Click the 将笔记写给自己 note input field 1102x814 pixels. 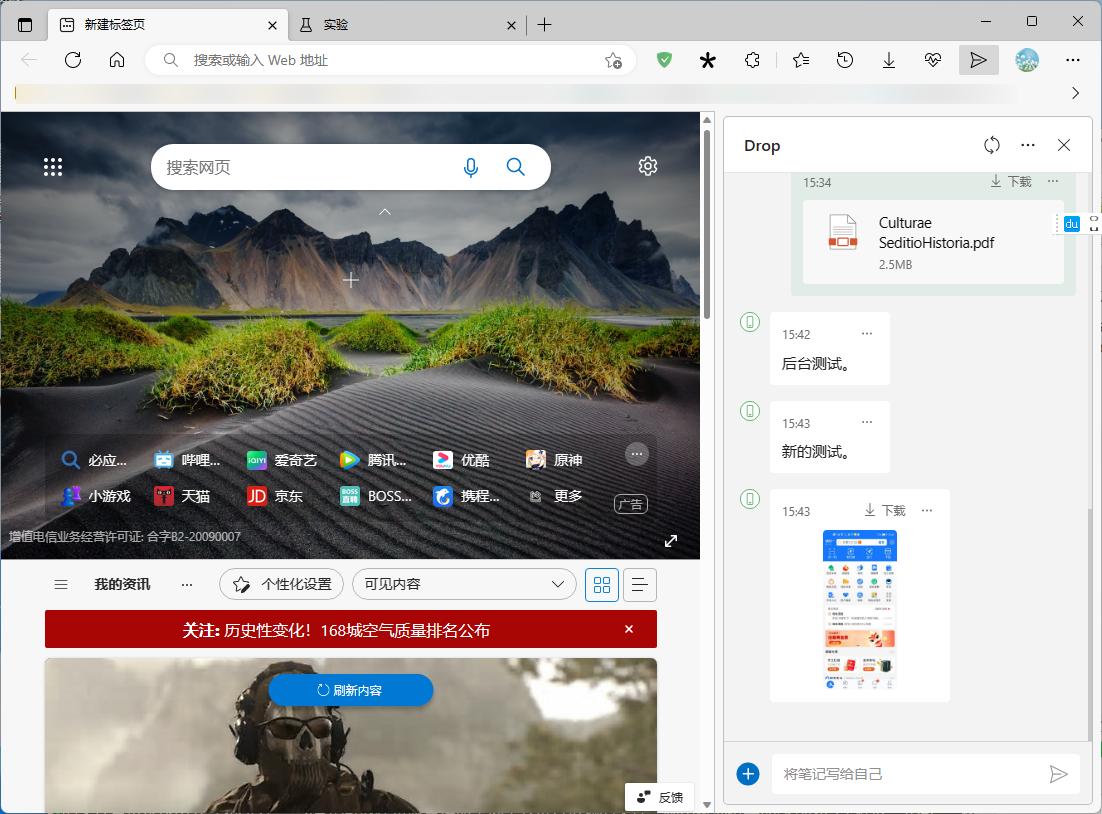900,773
